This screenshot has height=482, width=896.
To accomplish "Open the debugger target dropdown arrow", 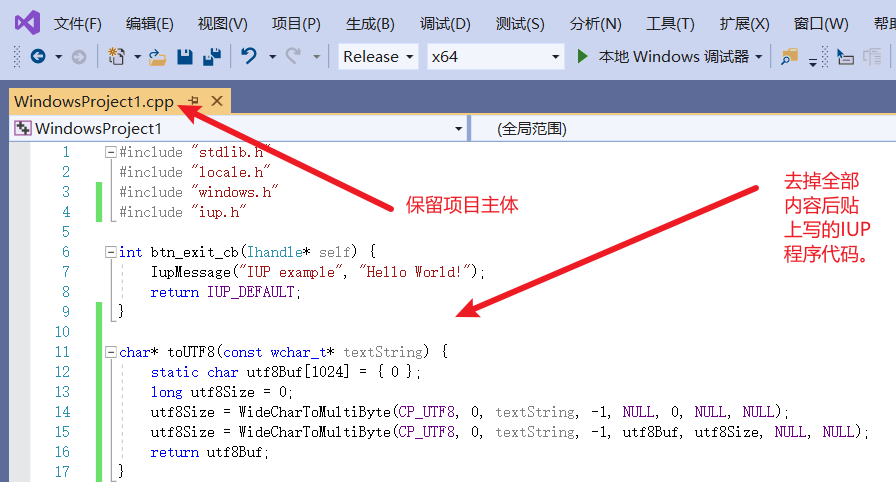I will click(x=759, y=57).
